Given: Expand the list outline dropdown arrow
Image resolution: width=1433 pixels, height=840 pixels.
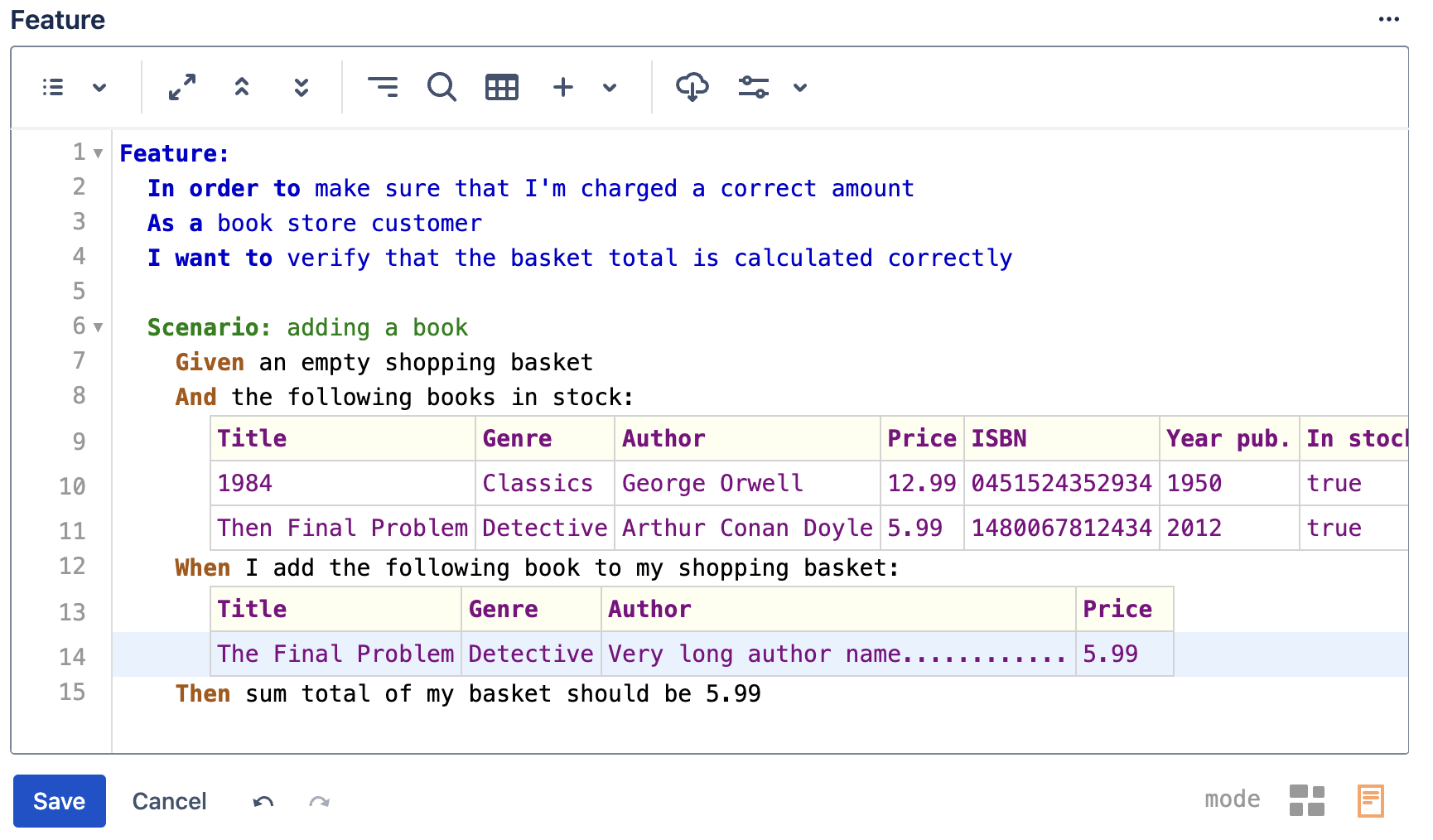Looking at the screenshot, I should point(99,87).
